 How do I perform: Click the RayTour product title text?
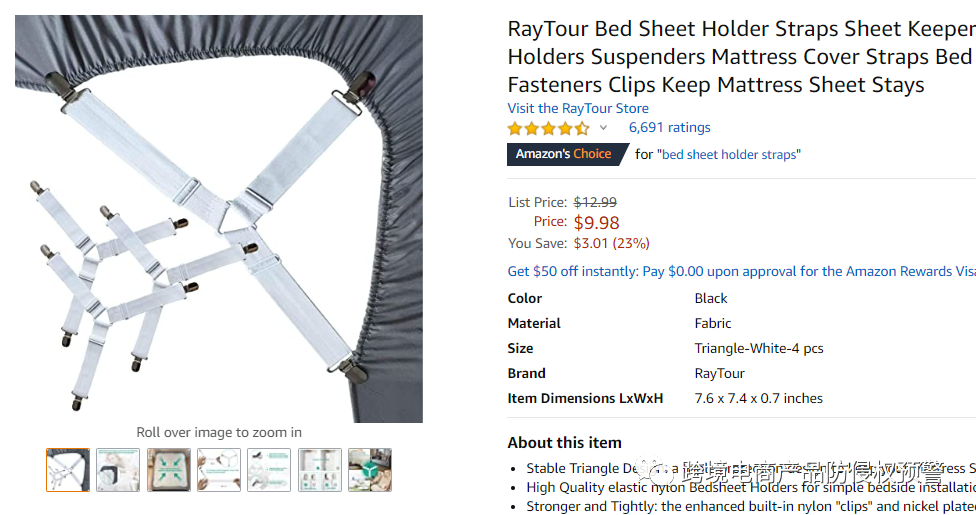(x=741, y=57)
